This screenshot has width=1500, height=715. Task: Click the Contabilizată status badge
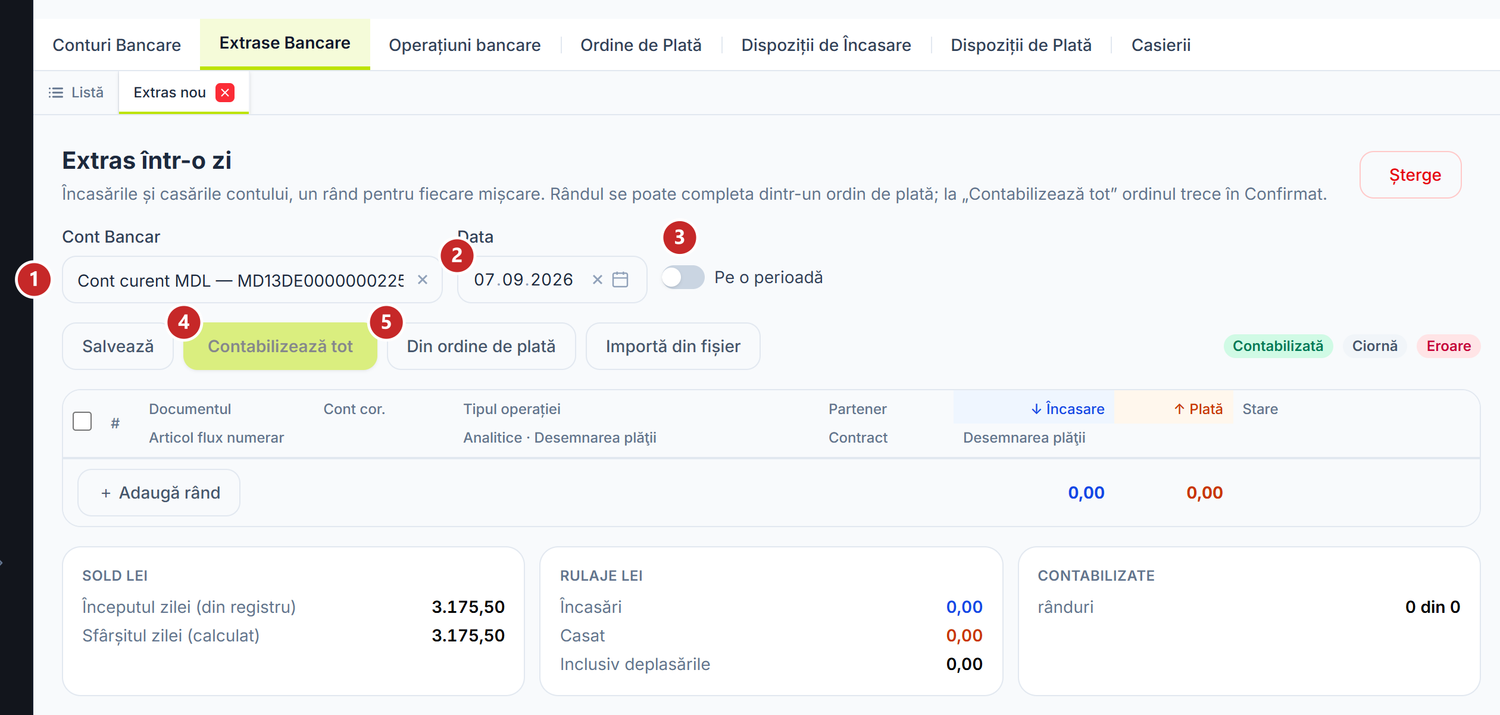click(x=1278, y=346)
